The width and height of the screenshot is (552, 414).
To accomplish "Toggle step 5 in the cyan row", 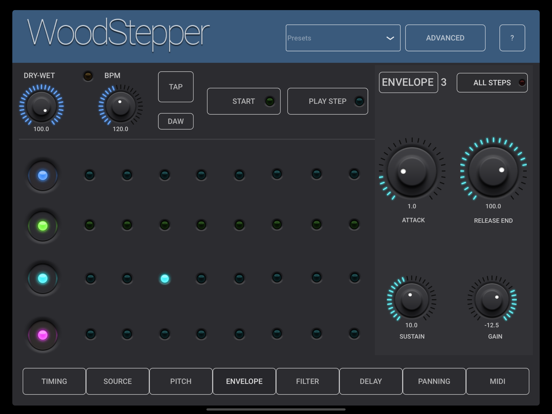I will tap(239, 278).
